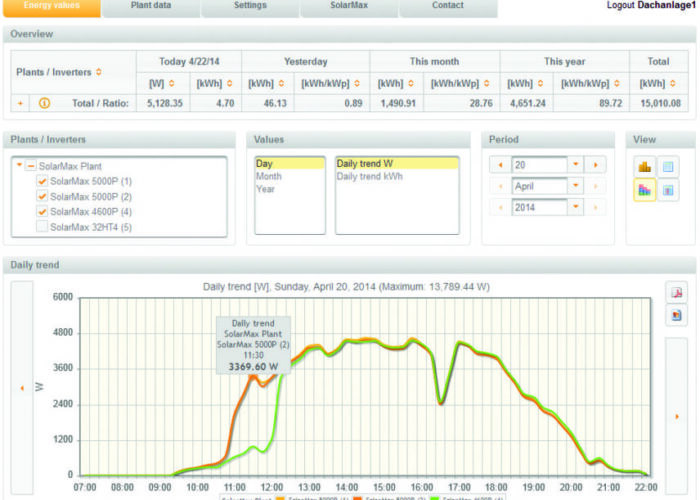This screenshot has width=700, height=500.
Task: Go to previous day in Period
Action: point(500,165)
